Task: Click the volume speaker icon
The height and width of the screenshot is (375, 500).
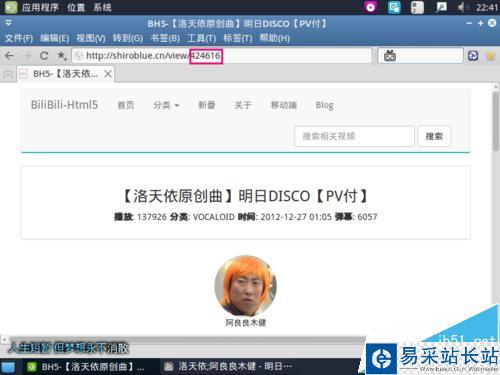Action: click(462, 7)
